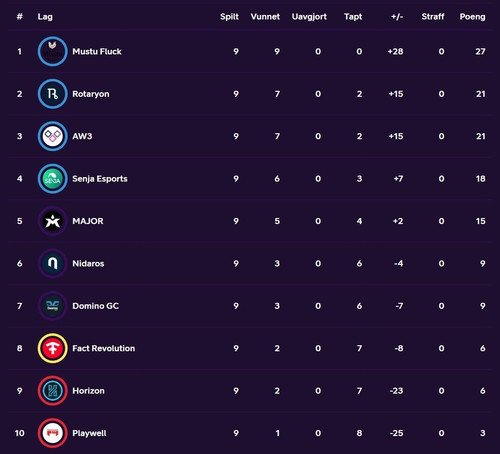Image resolution: width=500 pixels, height=454 pixels.
Task: Click the Domino GC logo
Action: coord(52,306)
